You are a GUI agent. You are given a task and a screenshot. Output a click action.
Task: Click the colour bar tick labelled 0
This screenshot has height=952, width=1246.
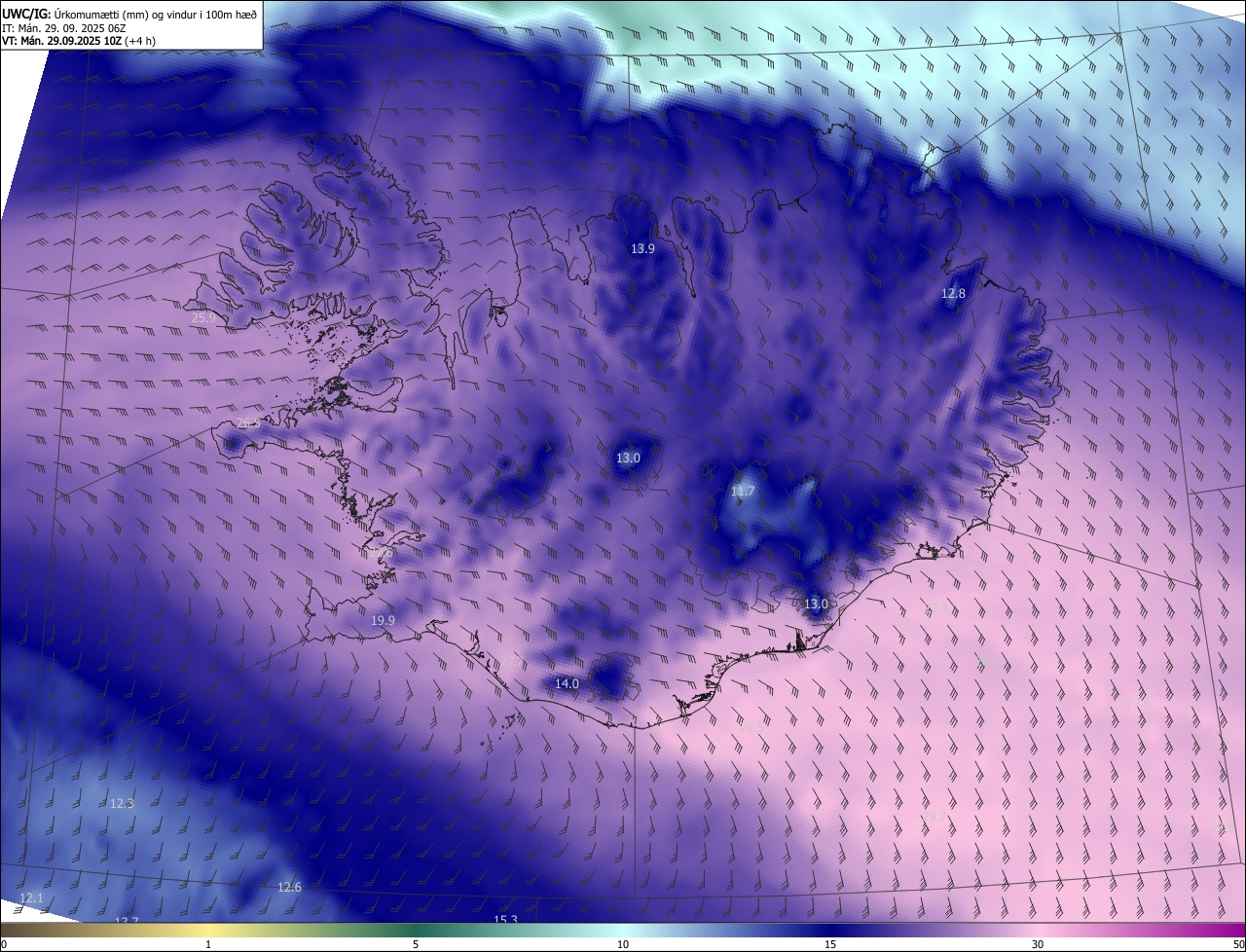click(4, 944)
